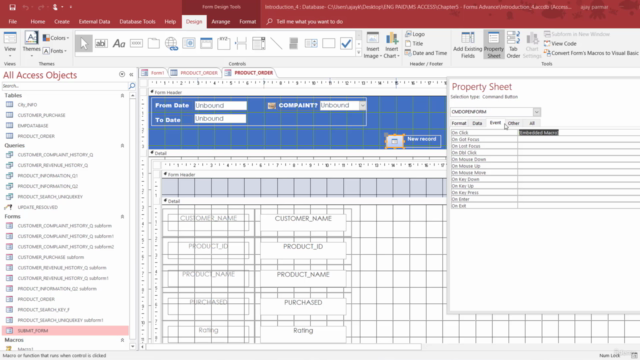
Task: Collapse the Queries group
Action: click(x=122, y=146)
